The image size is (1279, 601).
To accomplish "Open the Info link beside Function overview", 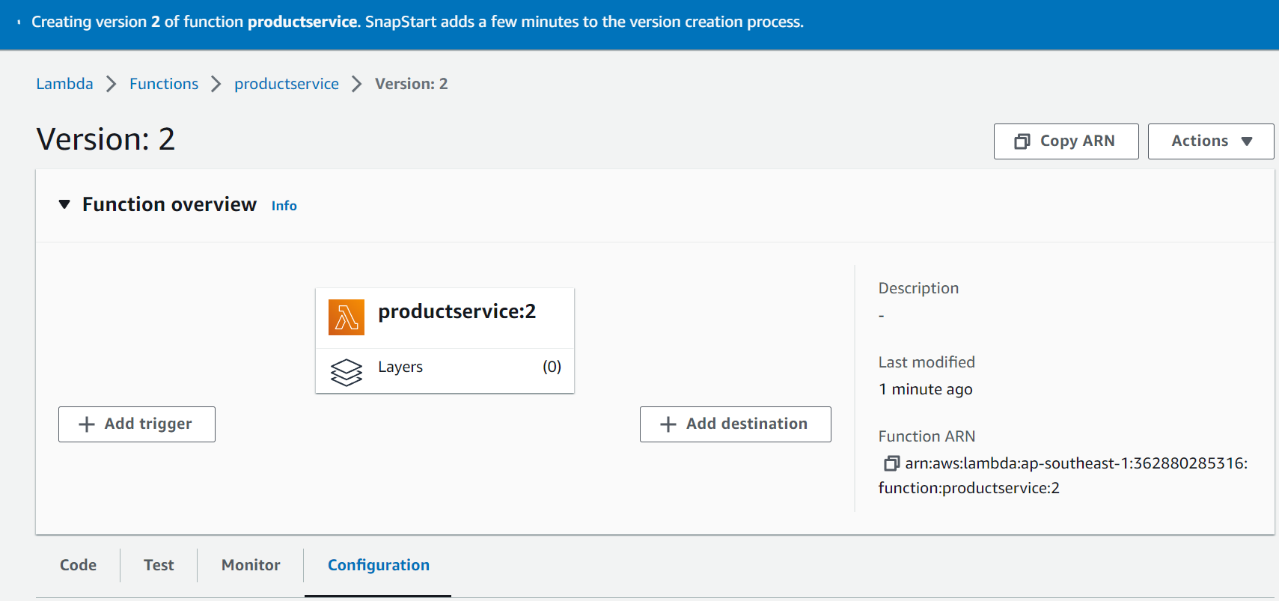I will 283,205.
